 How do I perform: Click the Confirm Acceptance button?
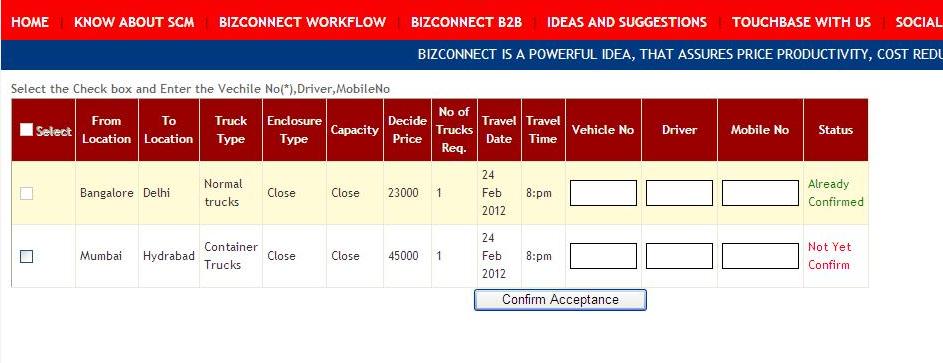(560, 299)
